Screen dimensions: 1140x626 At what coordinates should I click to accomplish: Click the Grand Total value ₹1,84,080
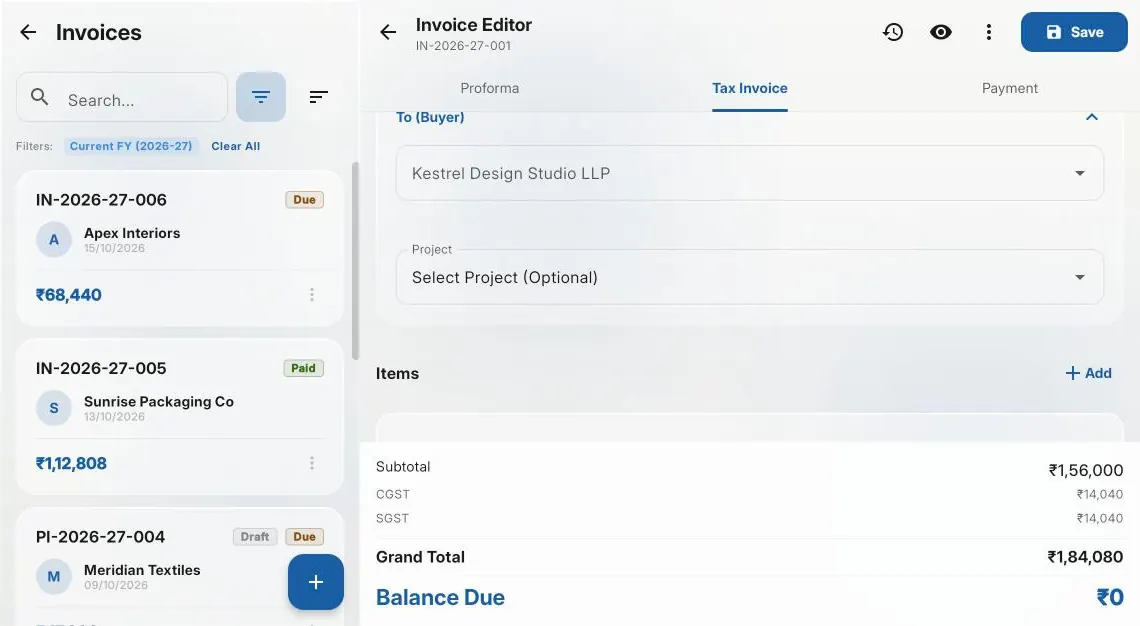click(x=1085, y=557)
